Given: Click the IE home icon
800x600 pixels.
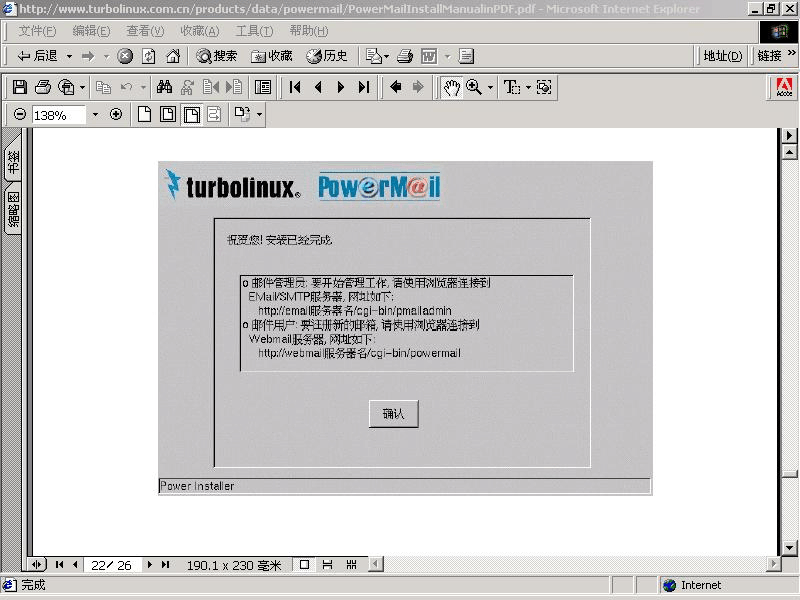Looking at the screenshot, I should (173, 56).
